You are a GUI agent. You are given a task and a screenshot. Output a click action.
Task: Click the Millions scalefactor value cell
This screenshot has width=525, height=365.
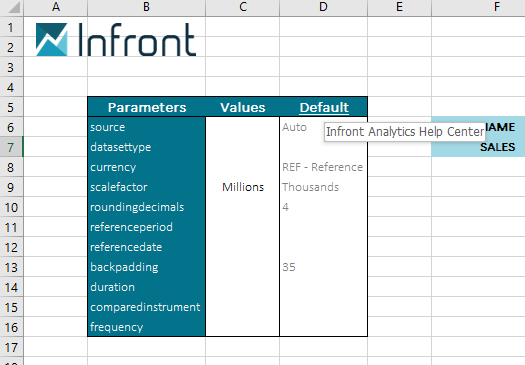click(x=243, y=187)
